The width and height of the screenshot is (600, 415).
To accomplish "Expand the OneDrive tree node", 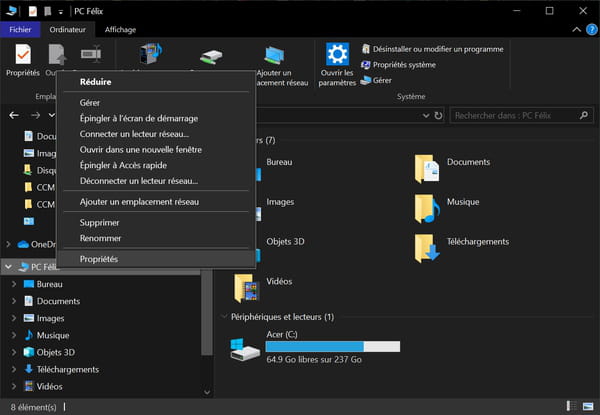I will click(x=8, y=244).
